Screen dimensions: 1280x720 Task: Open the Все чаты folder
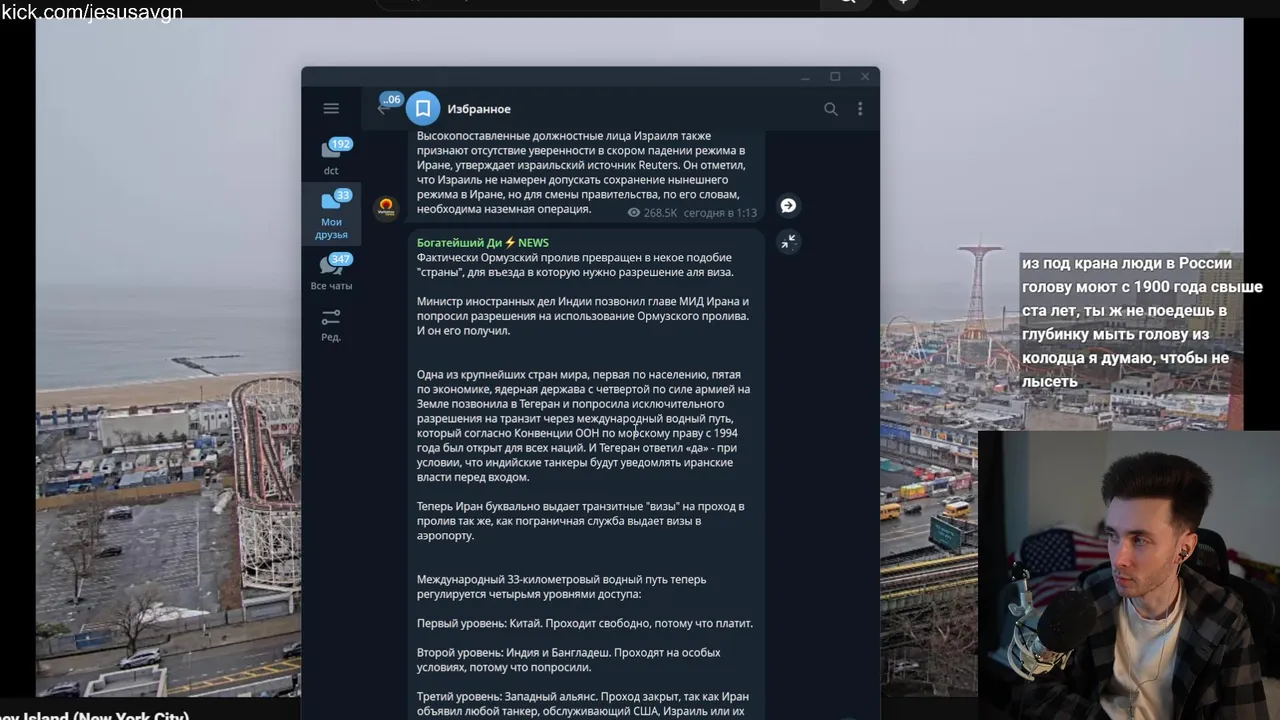pos(331,272)
